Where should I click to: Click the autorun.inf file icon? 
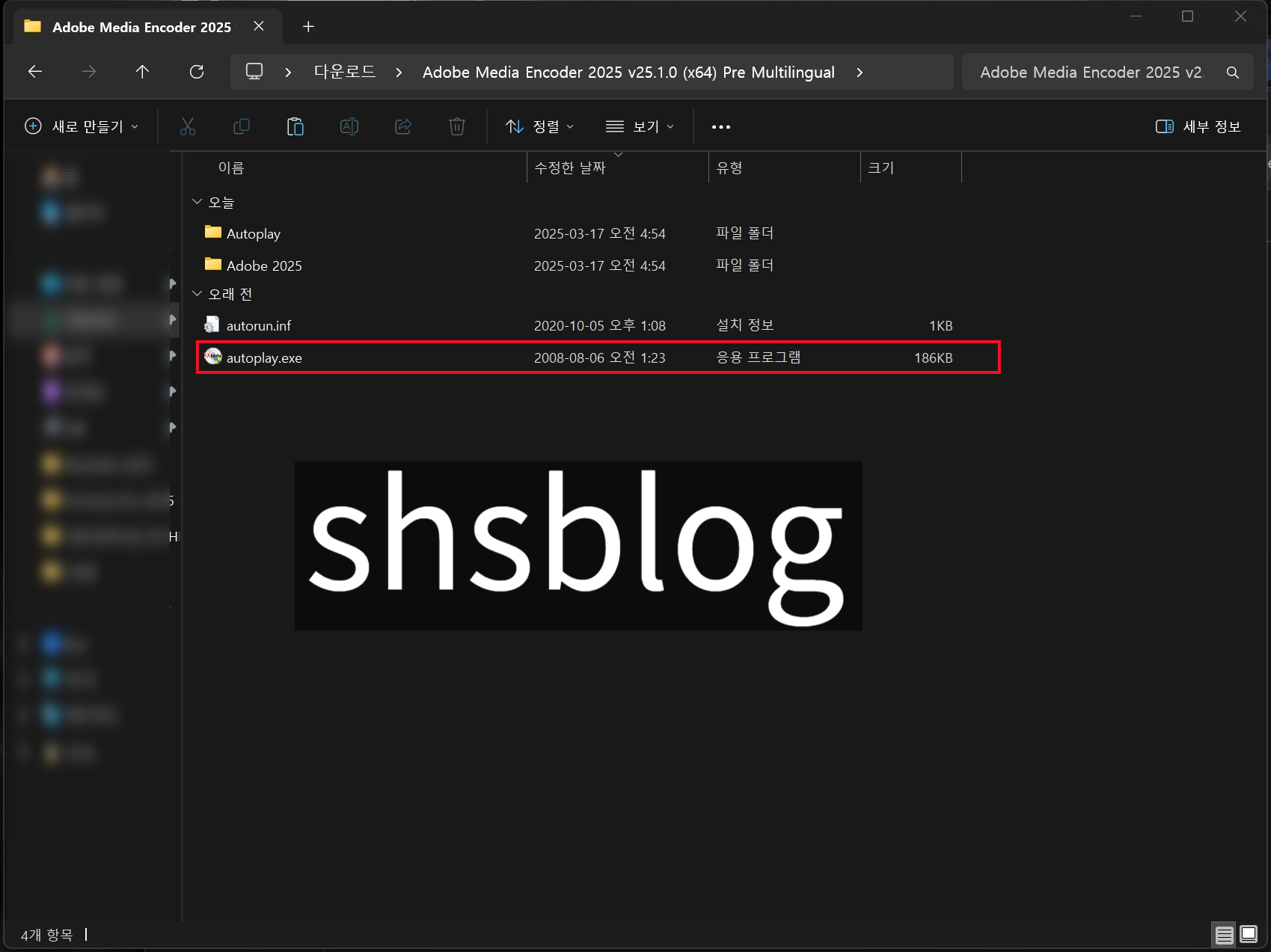212,325
